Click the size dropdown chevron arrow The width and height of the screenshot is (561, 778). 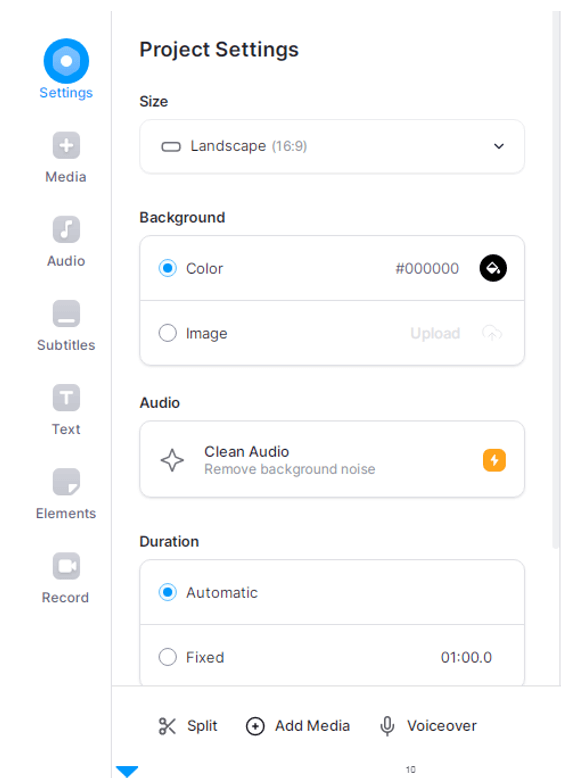click(x=499, y=146)
